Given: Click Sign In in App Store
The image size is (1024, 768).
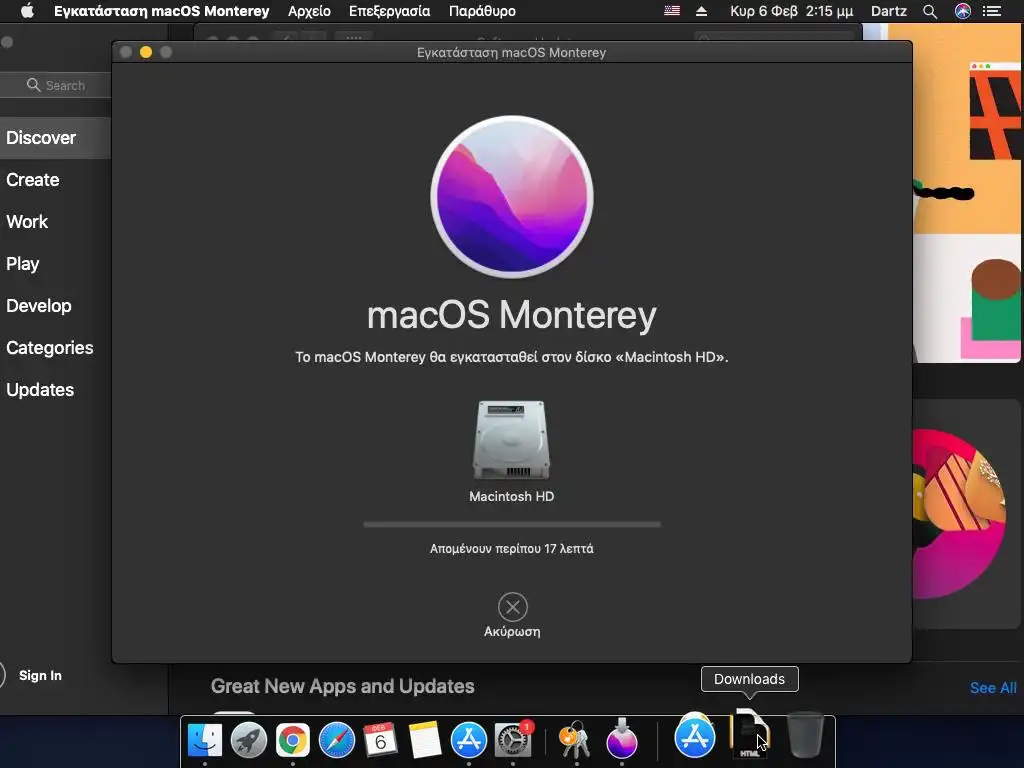Looking at the screenshot, I should click(40, 675).
